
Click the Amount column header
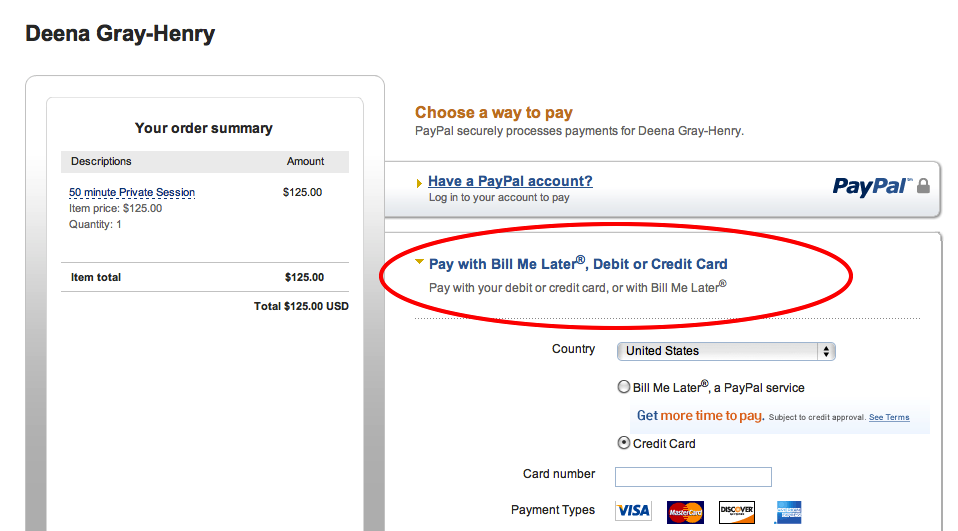pyautogui.click(x=305, y=161)
